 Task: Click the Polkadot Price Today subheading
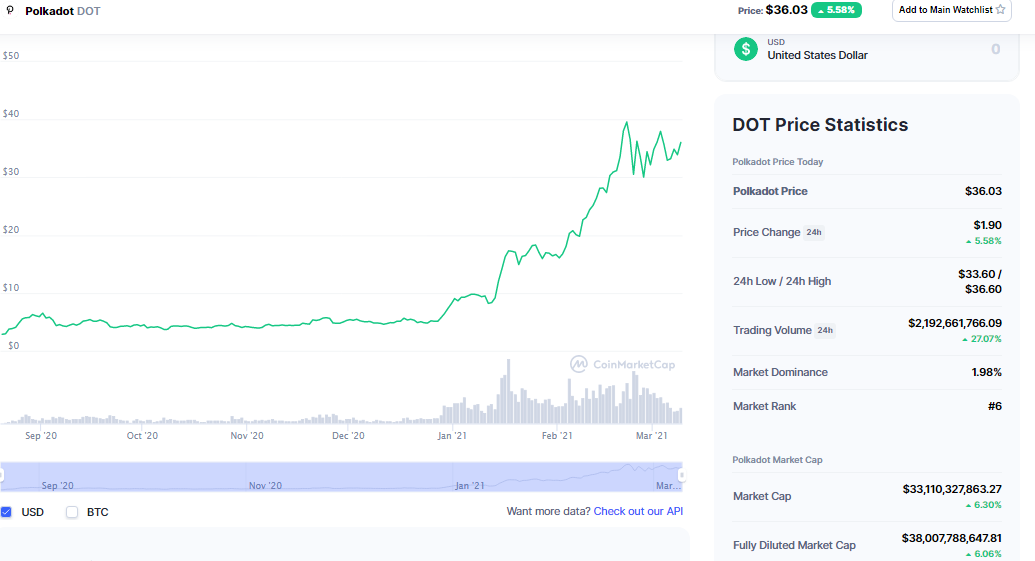778,162
